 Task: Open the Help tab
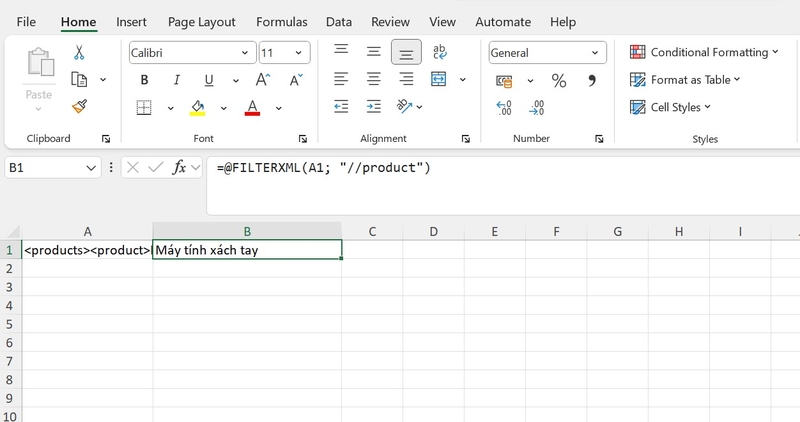tap(563, 22)
